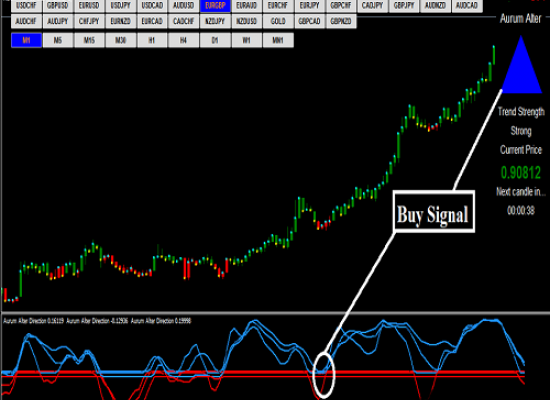The width and height of the screenshot is (550, 400).
Task: Select the MN1 monthly timeframe
Action: (278, 40)
